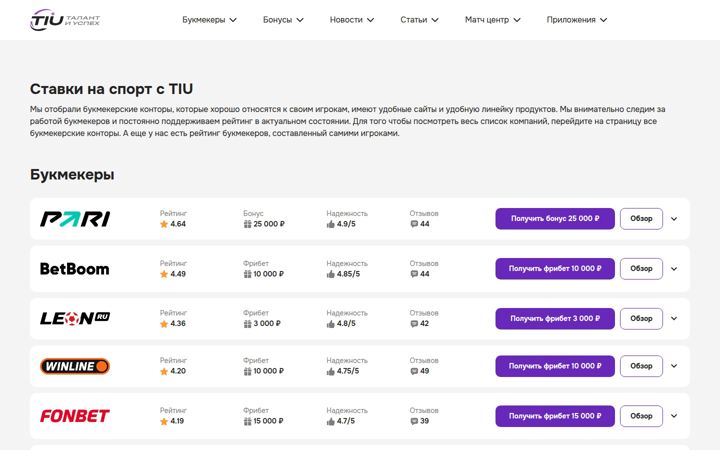This screenshot has width=720, height=450.
Task: Click the gift bonus icon in PARI row
Action: (x=248, y=224)
